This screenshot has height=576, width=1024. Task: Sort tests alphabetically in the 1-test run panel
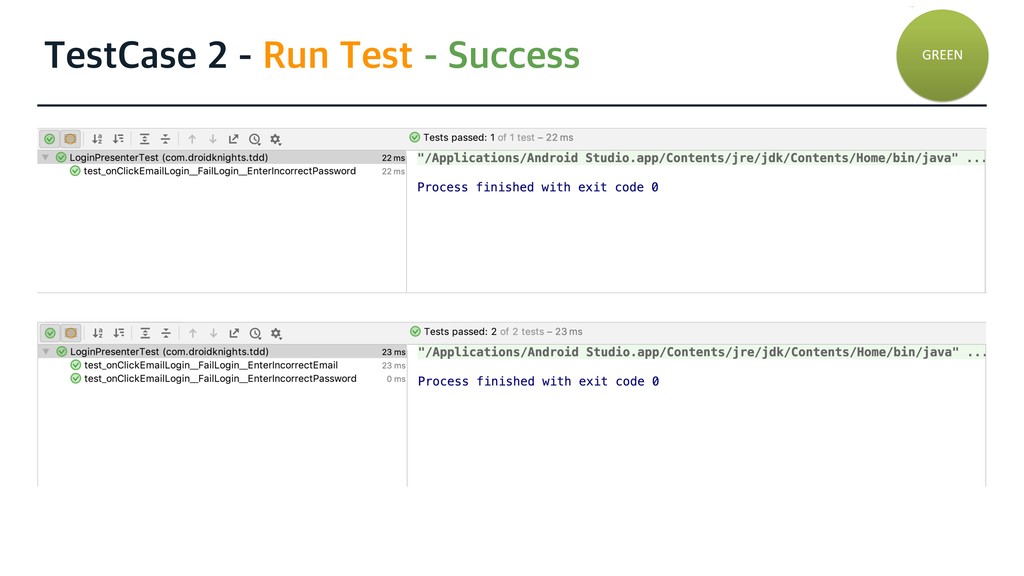coord(98,139)
